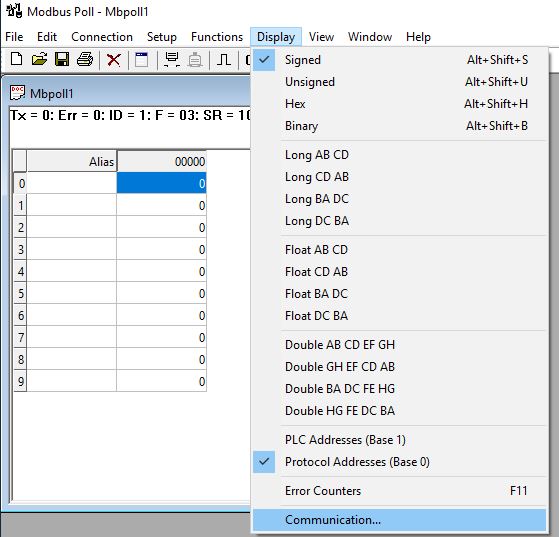Click the red X delete icon
The height and width of the screenshot is (537, 559).
click(113, 60)
